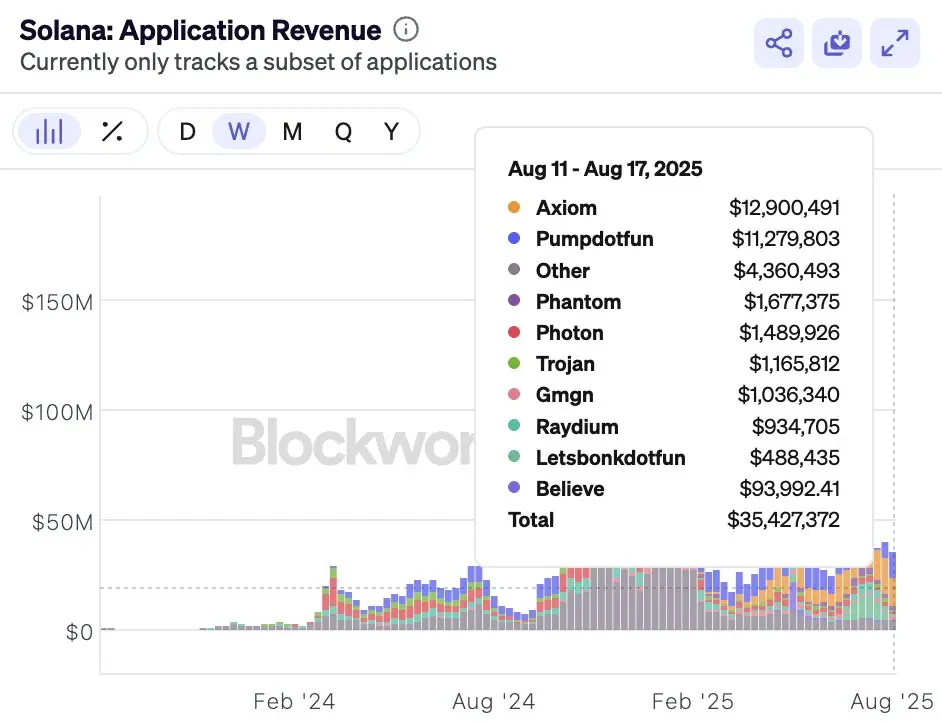
Task: Switch to bar chart absolute view
Action: pos(49,131)
